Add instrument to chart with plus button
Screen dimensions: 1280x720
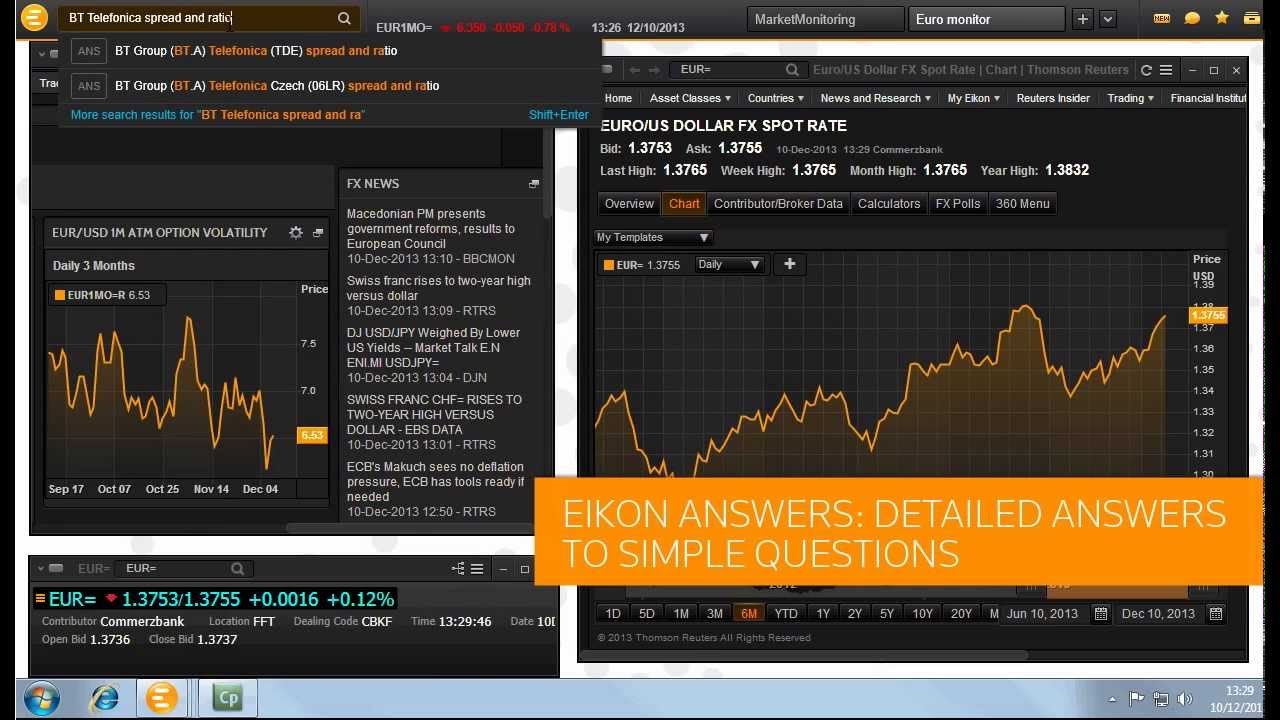789,264
